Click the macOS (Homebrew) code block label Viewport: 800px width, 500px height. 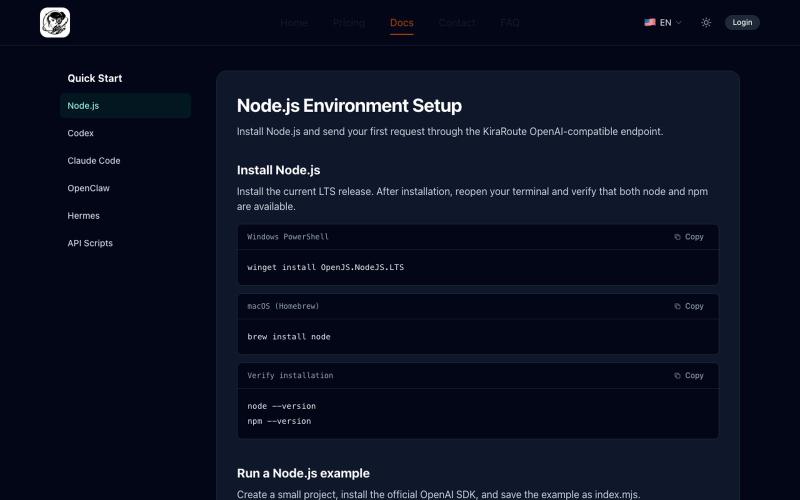click(x=283, y=306)
